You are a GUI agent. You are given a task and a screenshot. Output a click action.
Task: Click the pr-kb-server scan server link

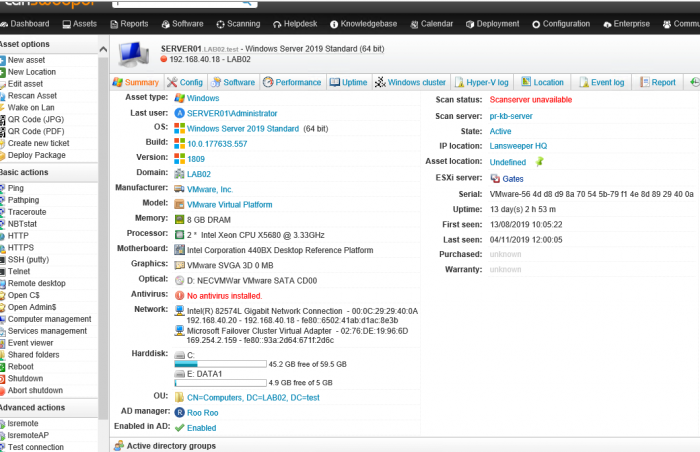click(x=511, y=116)
